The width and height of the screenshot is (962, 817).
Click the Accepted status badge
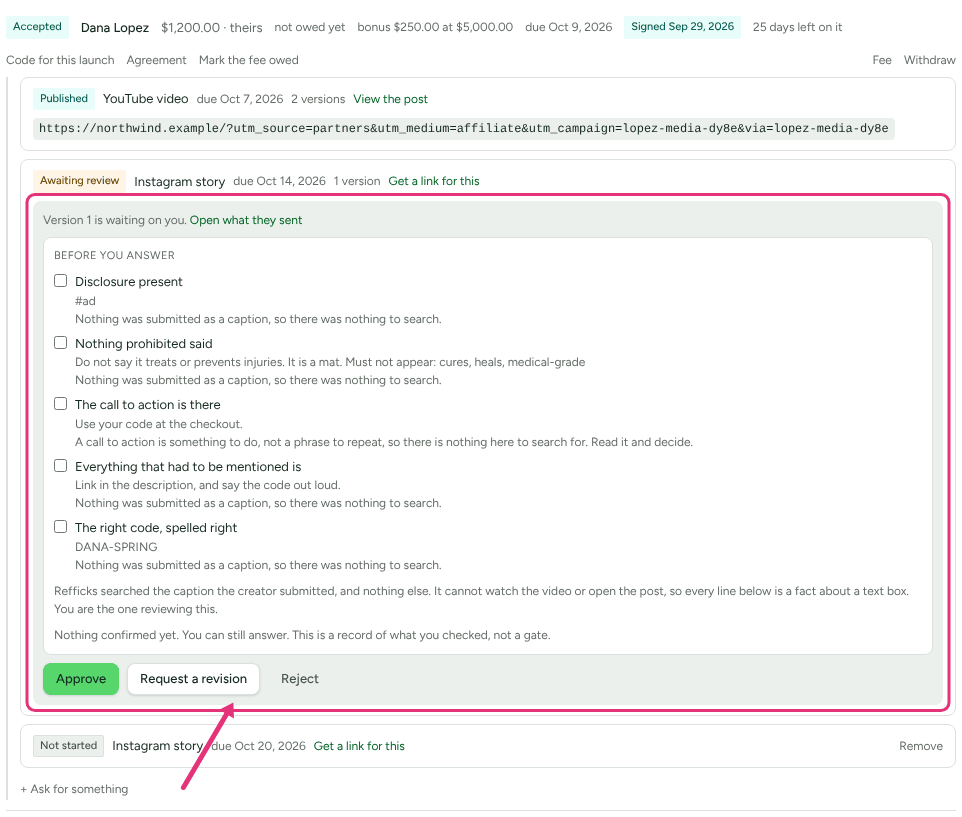(x=37, y=27)
